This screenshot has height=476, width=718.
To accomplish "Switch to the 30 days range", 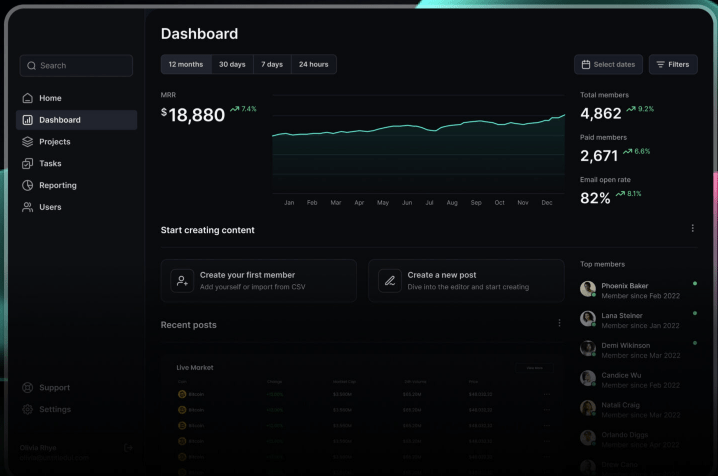I will pyautogui.click(x=232, y=64).
